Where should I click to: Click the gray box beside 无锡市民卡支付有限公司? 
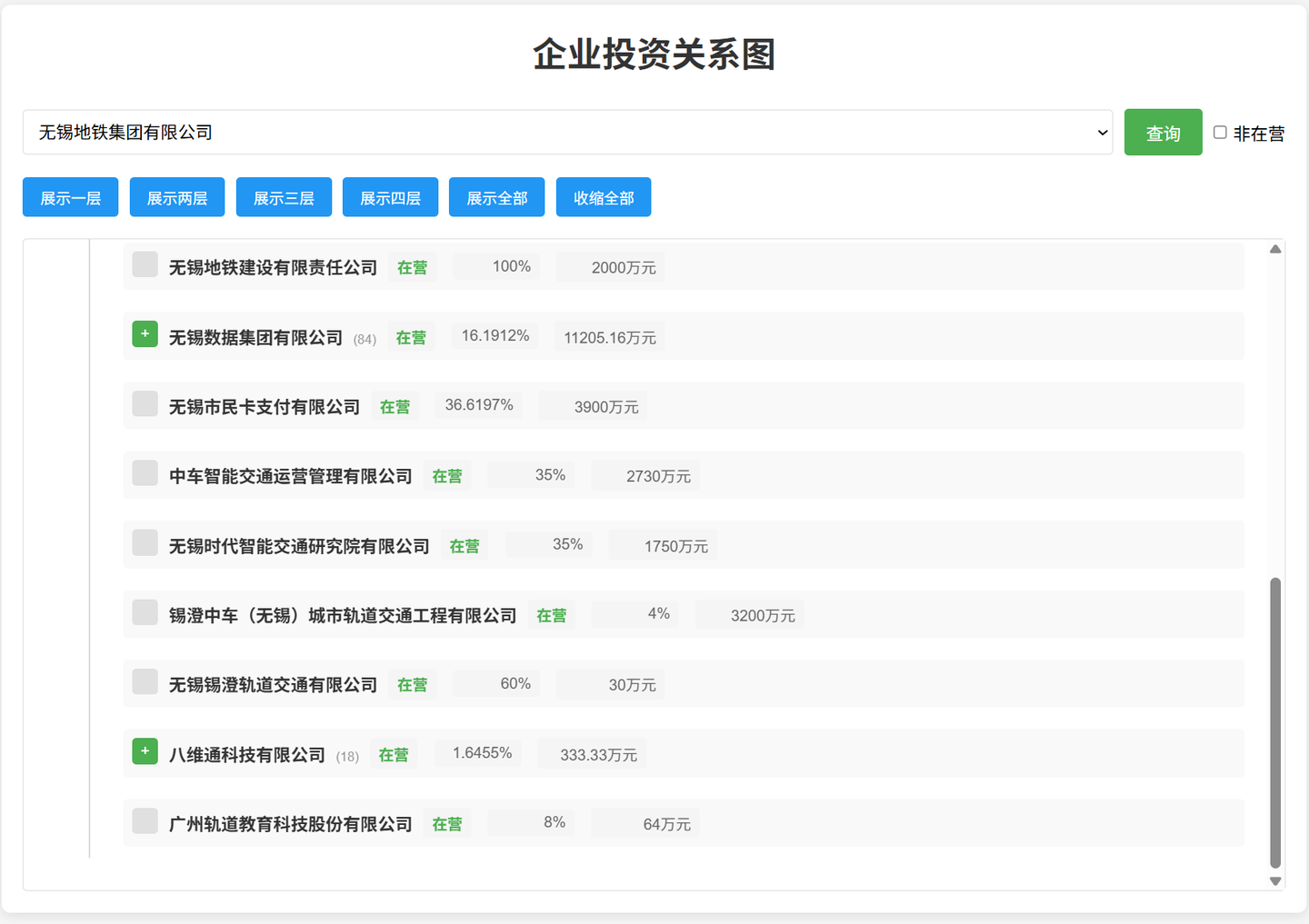click(145, 403)
